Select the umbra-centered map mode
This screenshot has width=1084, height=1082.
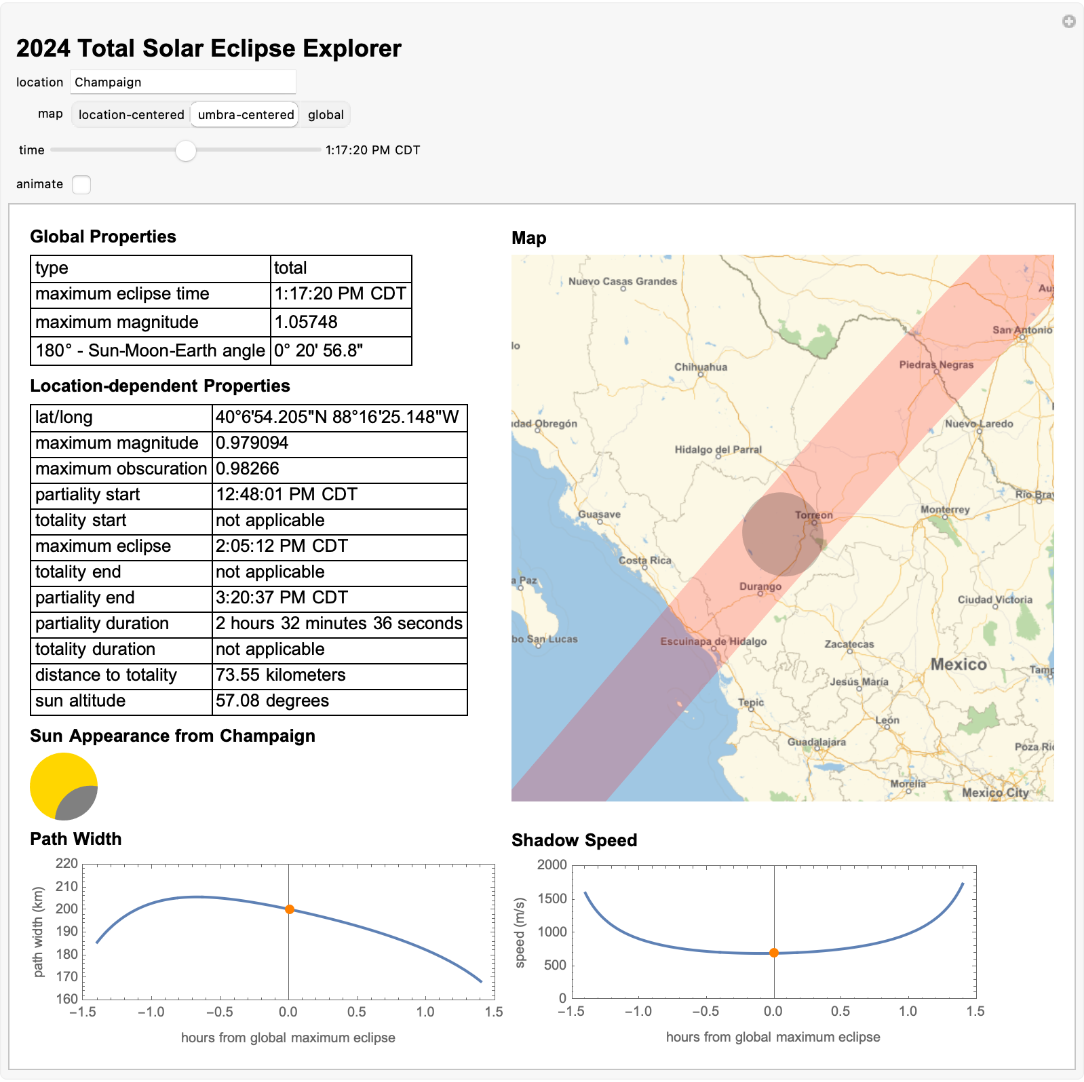coord(244,114)
